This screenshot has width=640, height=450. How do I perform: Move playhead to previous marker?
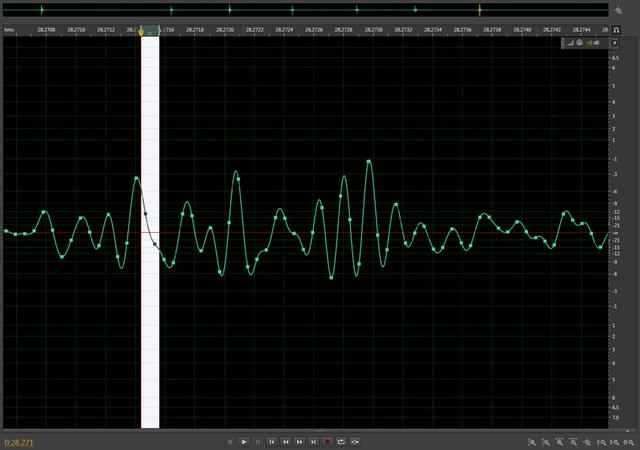[271, 441]
